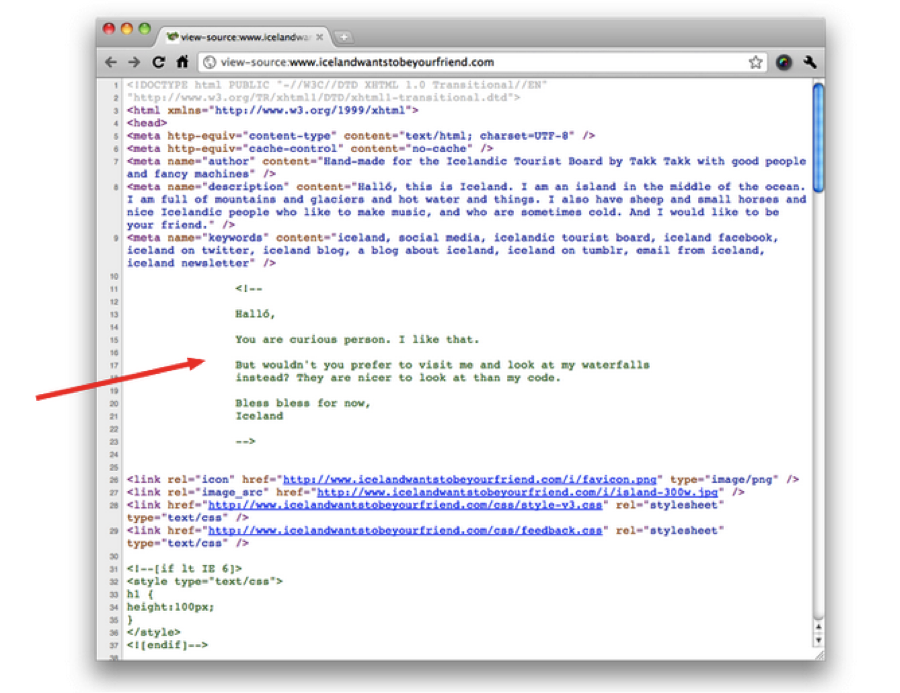The width and height of the screenshot is (900, 693).
Task: Click the meta "cache-control" line
Action: coord(310,148)
